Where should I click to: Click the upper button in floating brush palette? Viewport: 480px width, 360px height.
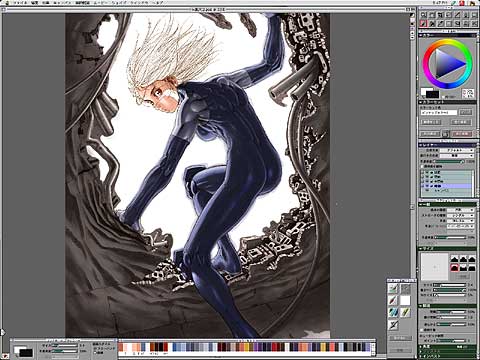[401, 338]
